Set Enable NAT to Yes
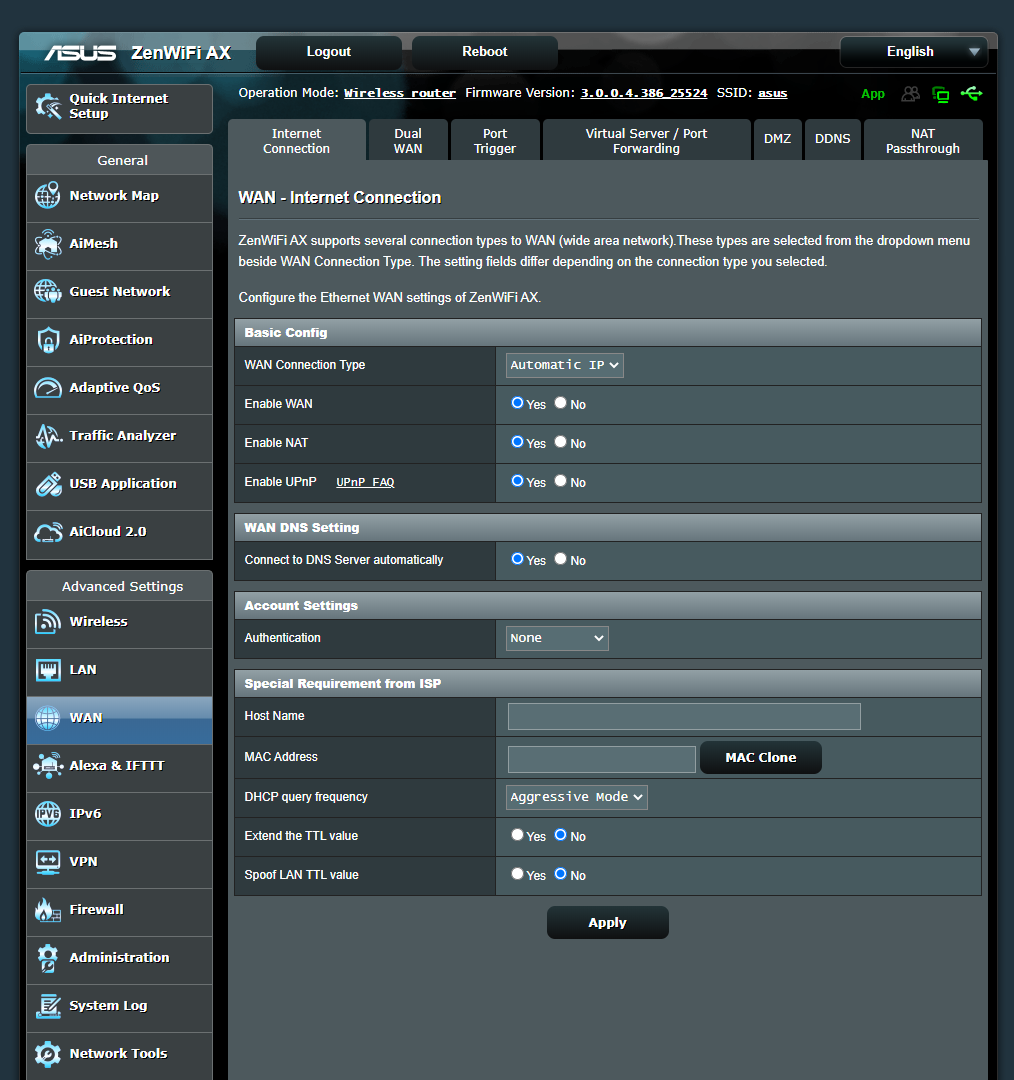The height and width of the screenshot is (1080, 1014). [x=517, y=442]
